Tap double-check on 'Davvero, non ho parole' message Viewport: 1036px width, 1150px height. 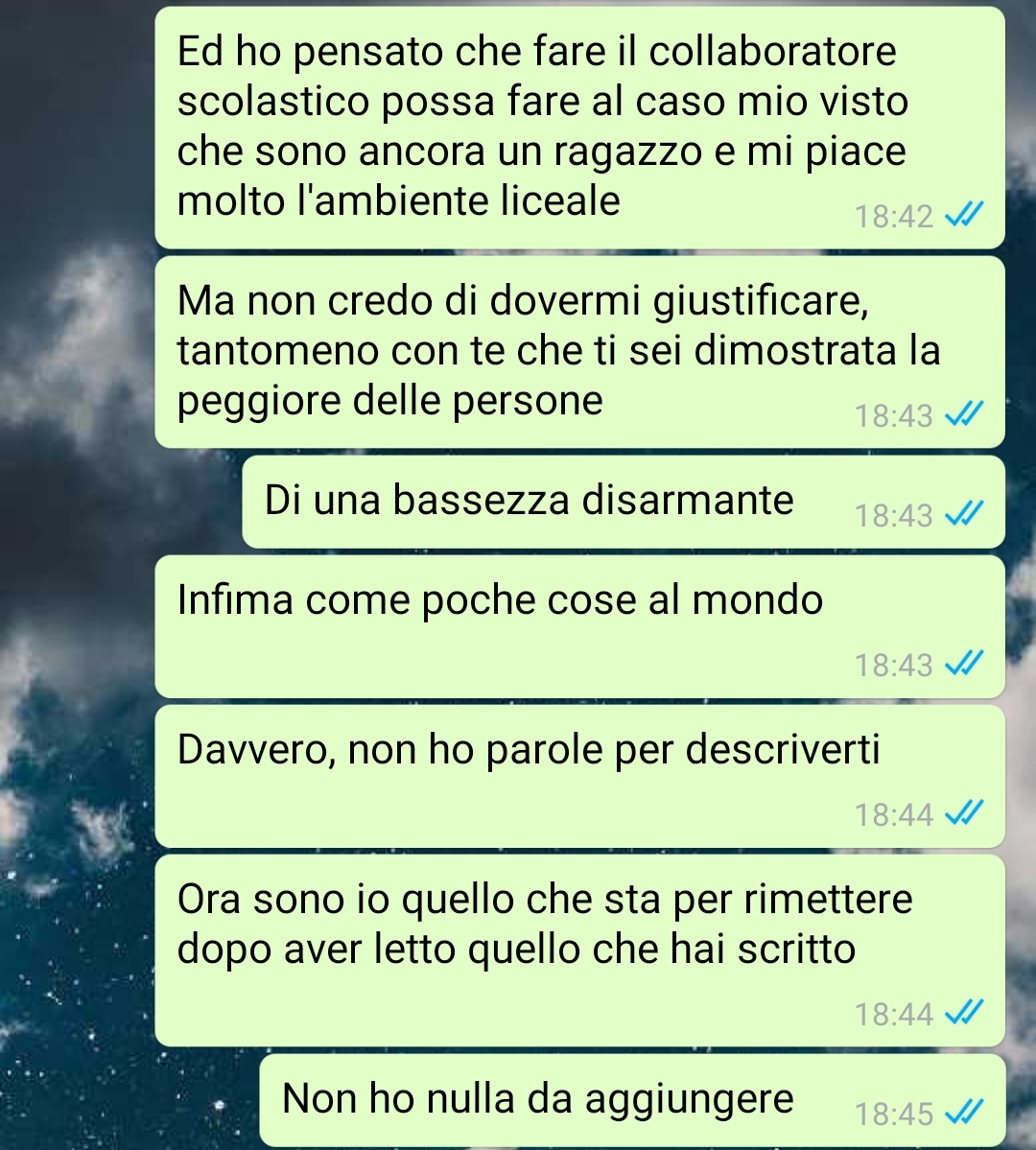[963, 814]
